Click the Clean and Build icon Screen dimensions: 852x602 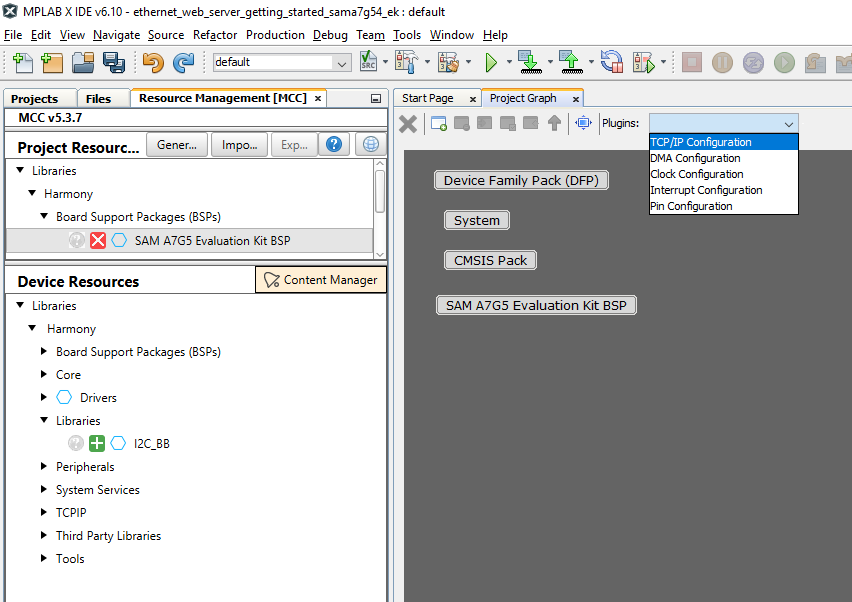tap(448, 62)
